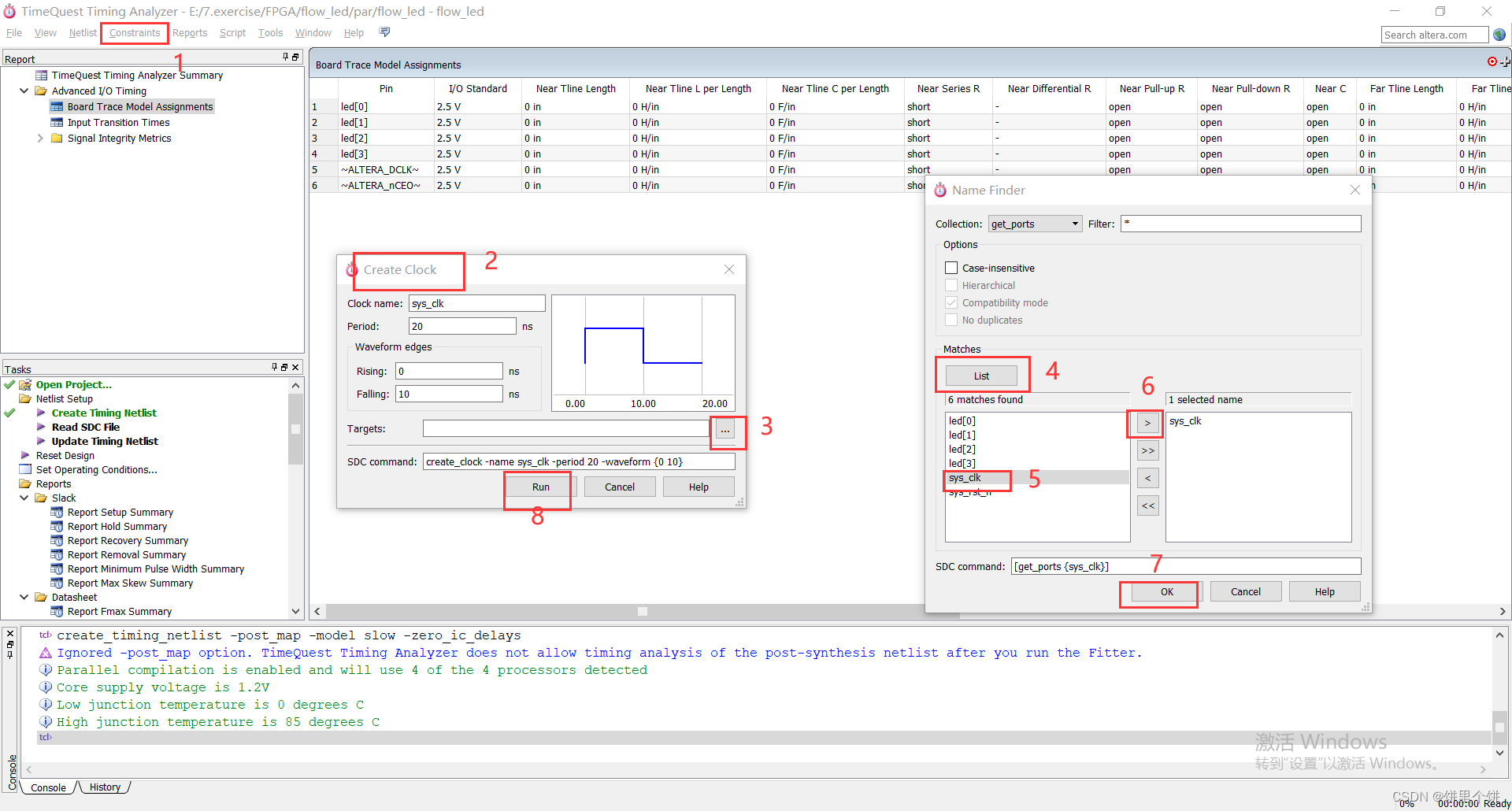Screen dimensions: 1512x811
Task: Toggle the No duplicates checkbox
Action: 951,320
